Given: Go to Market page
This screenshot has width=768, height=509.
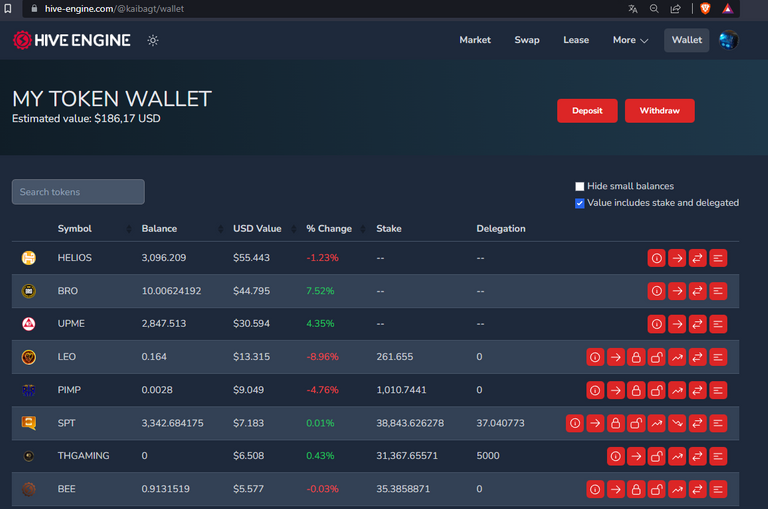Looking at the screenshot, I should point(475,40).
